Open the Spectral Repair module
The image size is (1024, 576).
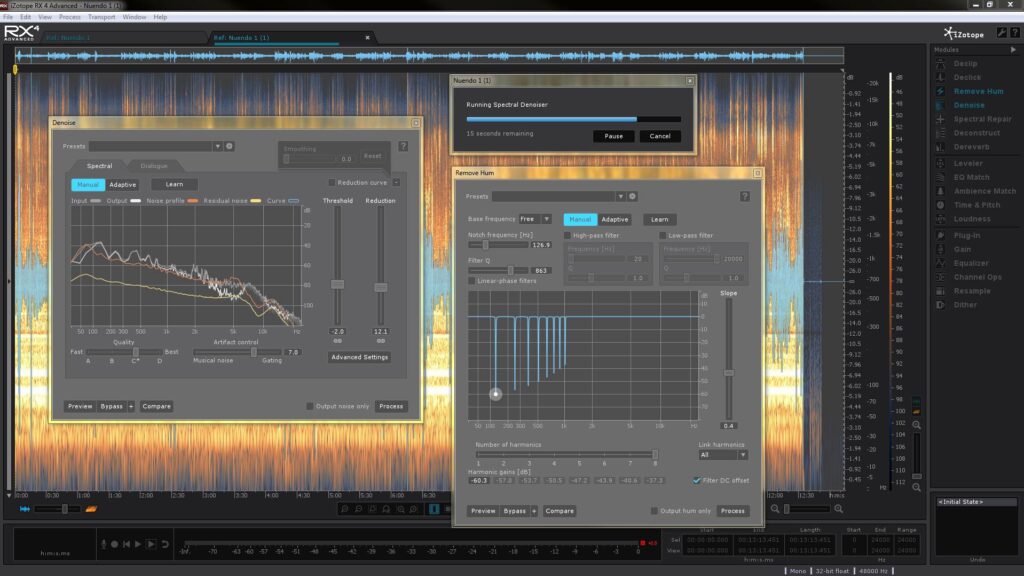tap(983, 119)
